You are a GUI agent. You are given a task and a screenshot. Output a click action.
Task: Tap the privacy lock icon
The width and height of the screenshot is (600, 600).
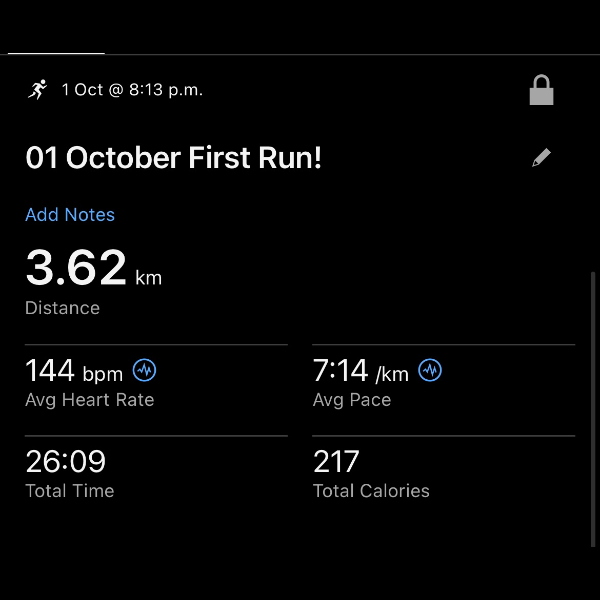pyautogui.click(x=541, y=91)
